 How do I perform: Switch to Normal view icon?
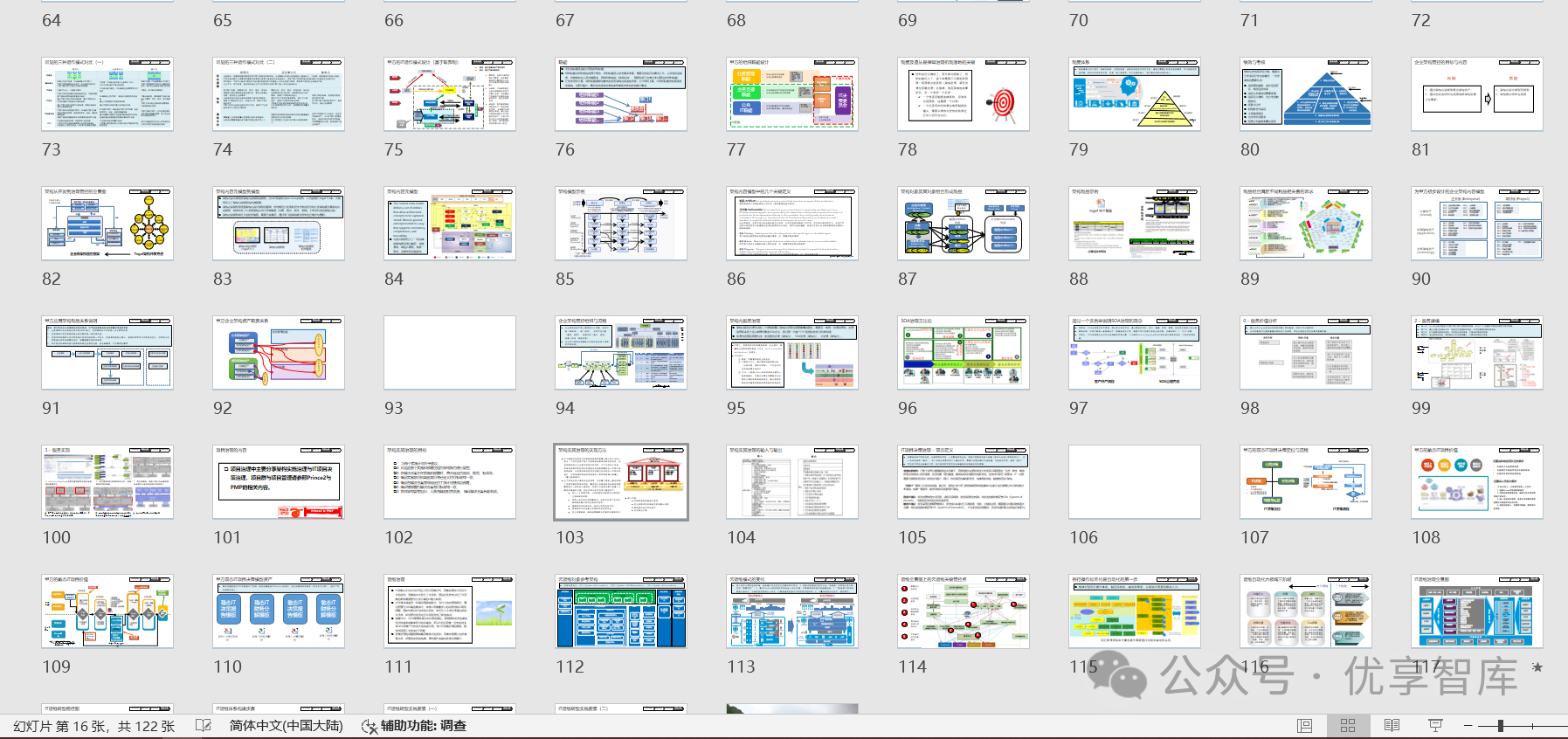pos(1305,726)
